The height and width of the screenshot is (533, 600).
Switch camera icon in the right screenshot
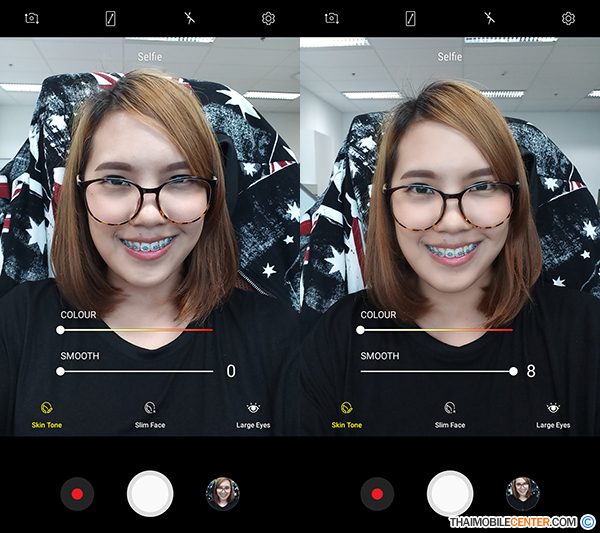coord(332,18)
